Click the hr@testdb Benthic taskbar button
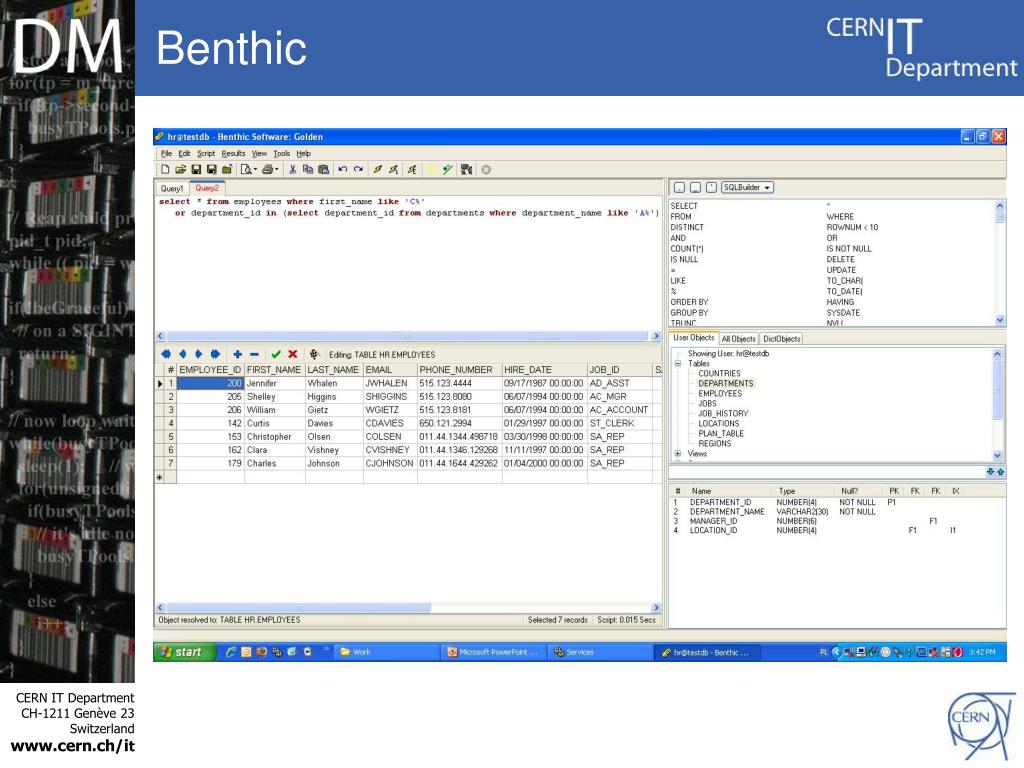This screenshot has width=1024, height=768. [705, 652]
